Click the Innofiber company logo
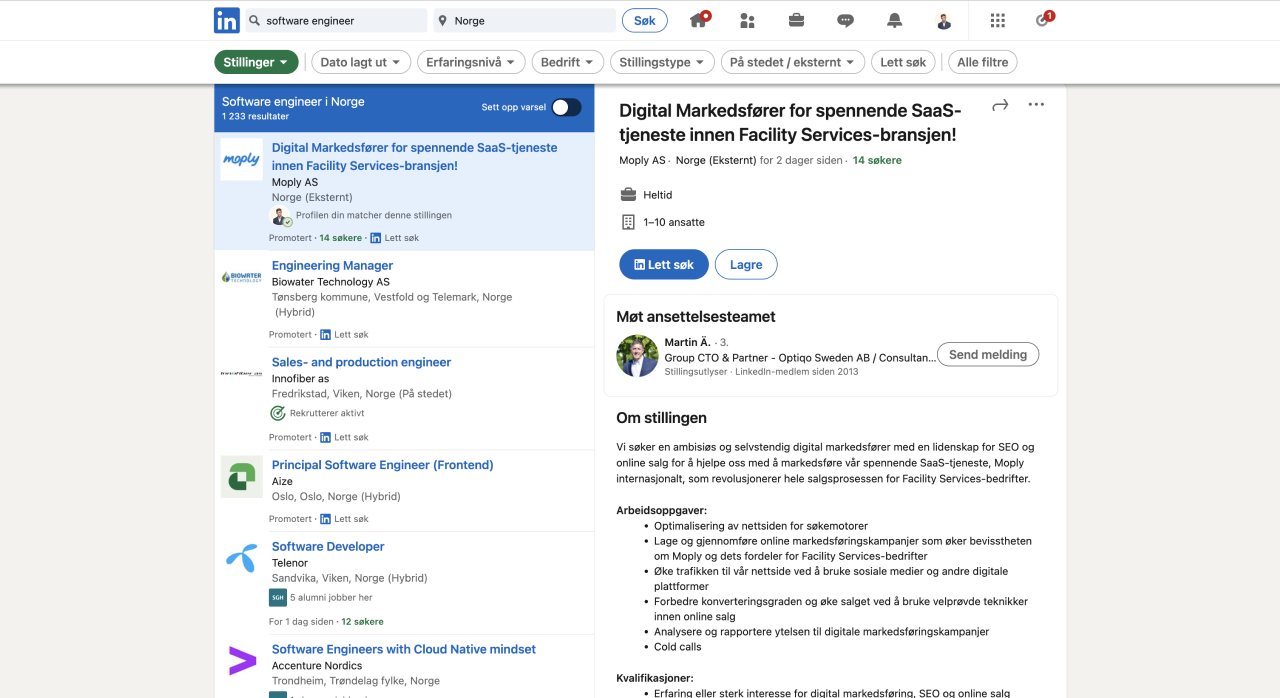Screen dimensions: 1280x698 (241, 373)
